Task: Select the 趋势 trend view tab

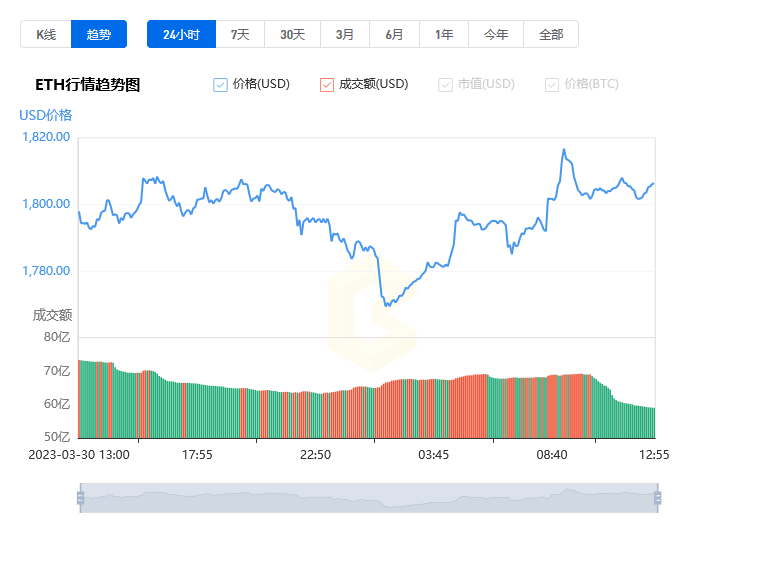Action: (x=99, y=34)
